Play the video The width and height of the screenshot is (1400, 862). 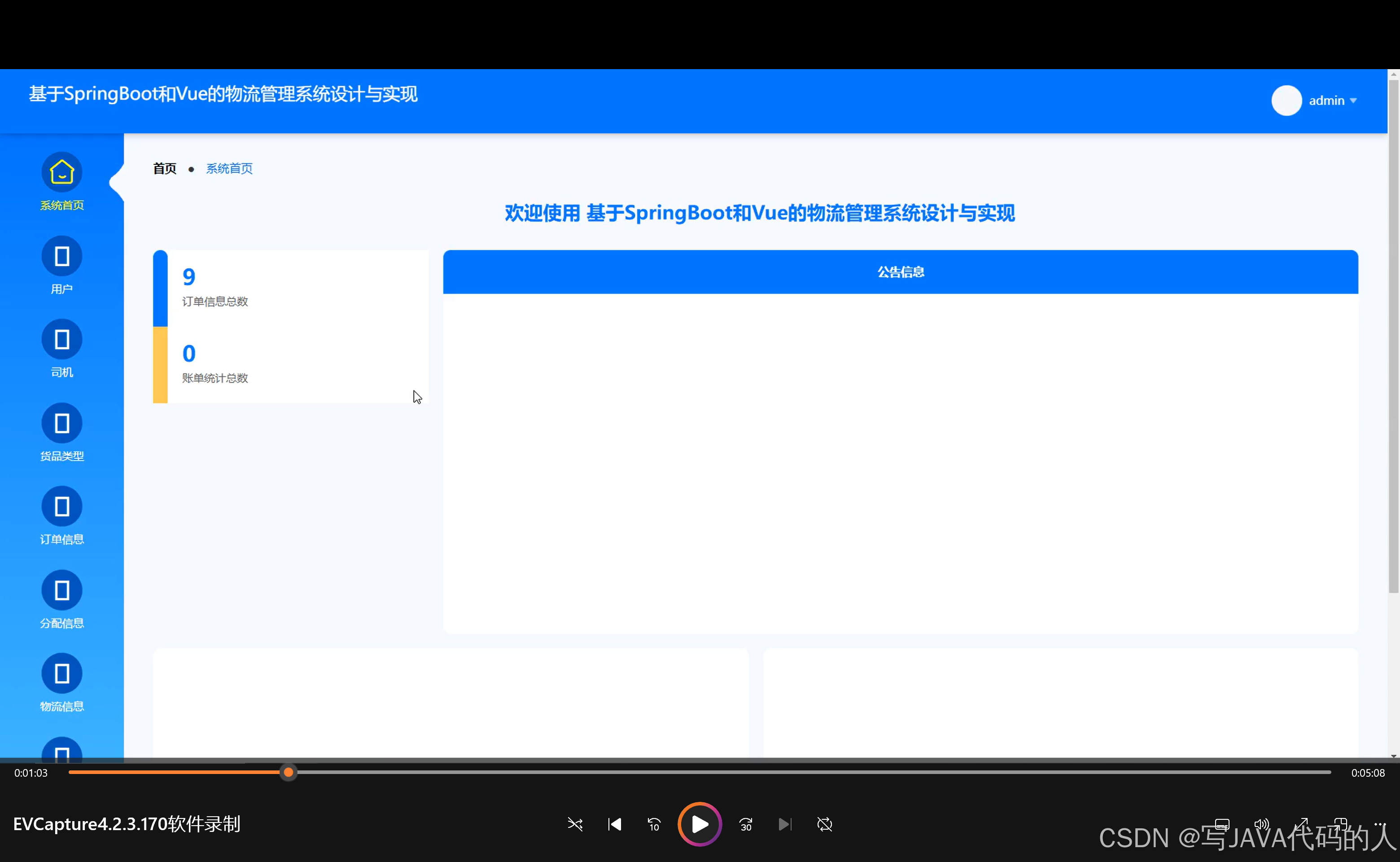700,824
